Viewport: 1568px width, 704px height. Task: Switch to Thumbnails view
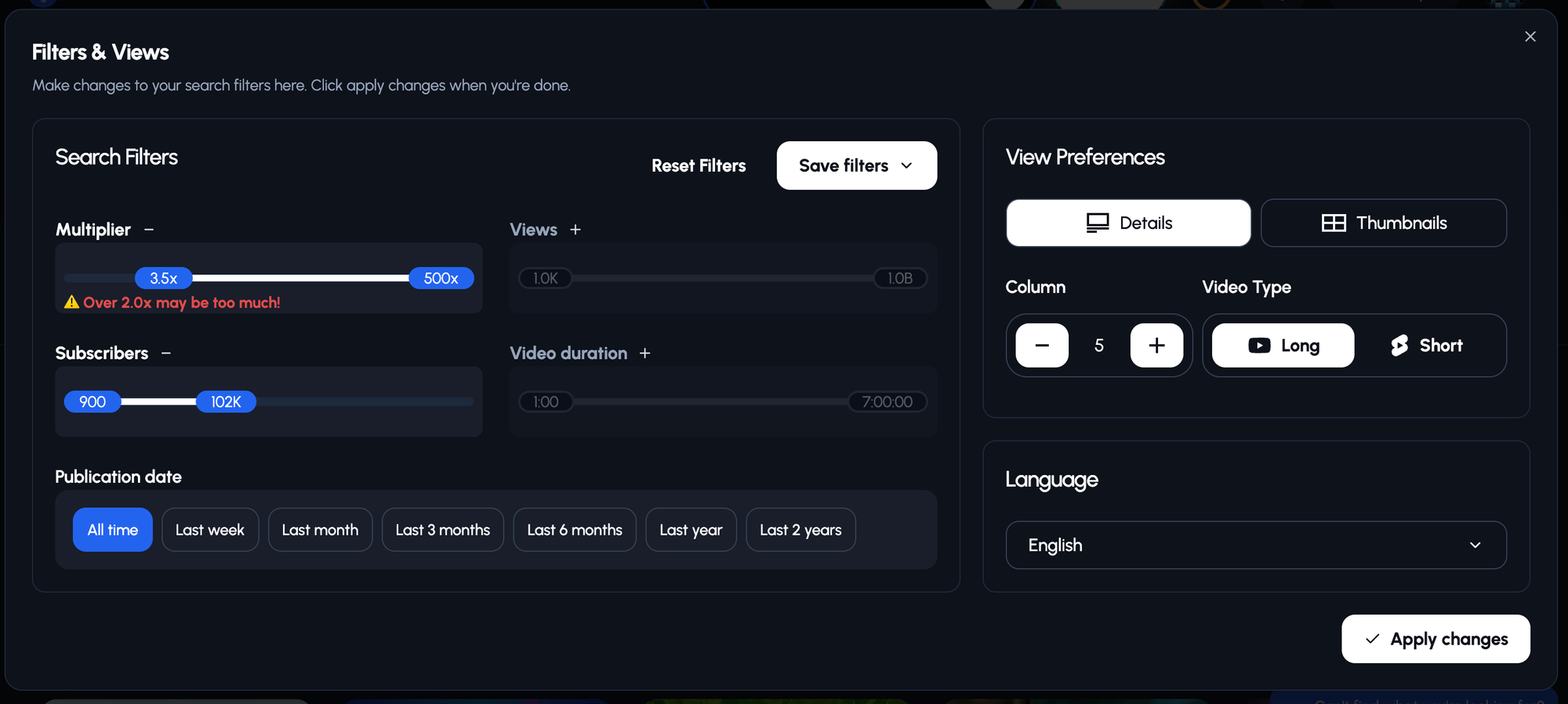coord(1383,223)
